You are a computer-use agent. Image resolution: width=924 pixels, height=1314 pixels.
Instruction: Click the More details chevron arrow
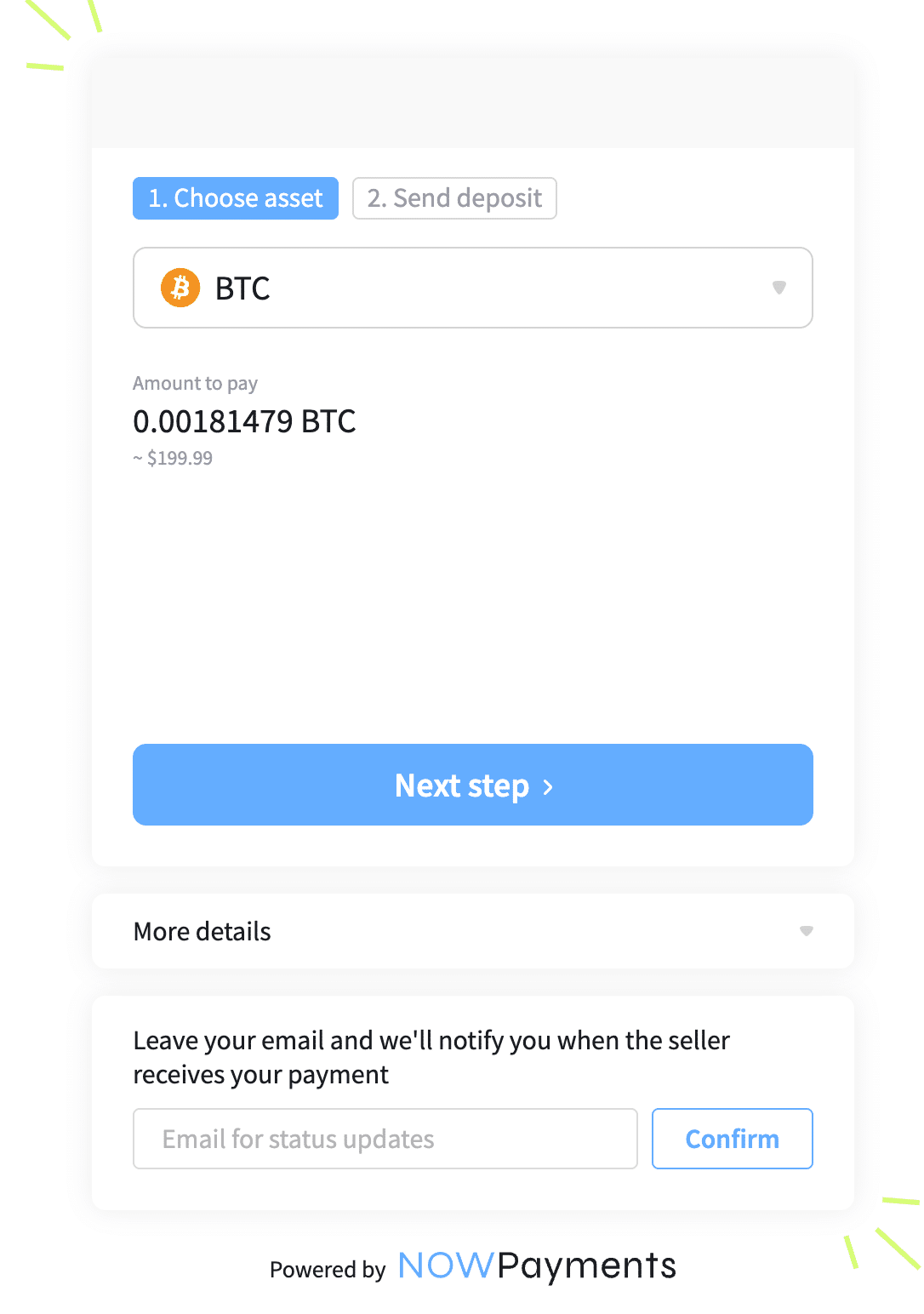(807, 931)
